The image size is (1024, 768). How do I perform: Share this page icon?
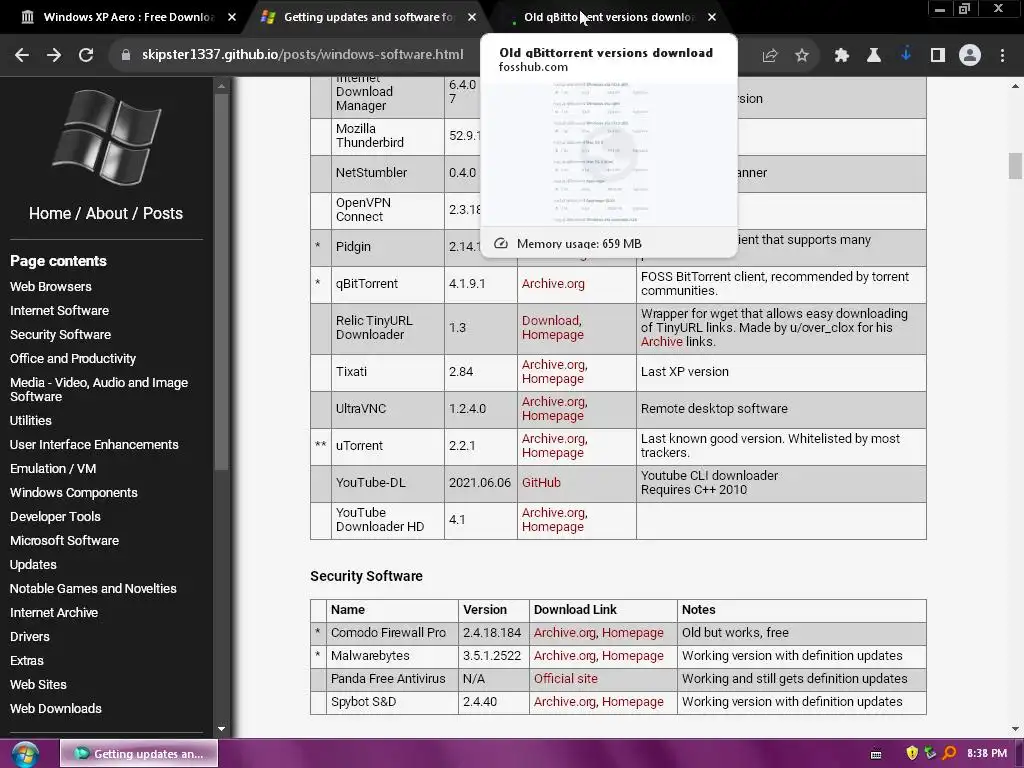[770, 56]
